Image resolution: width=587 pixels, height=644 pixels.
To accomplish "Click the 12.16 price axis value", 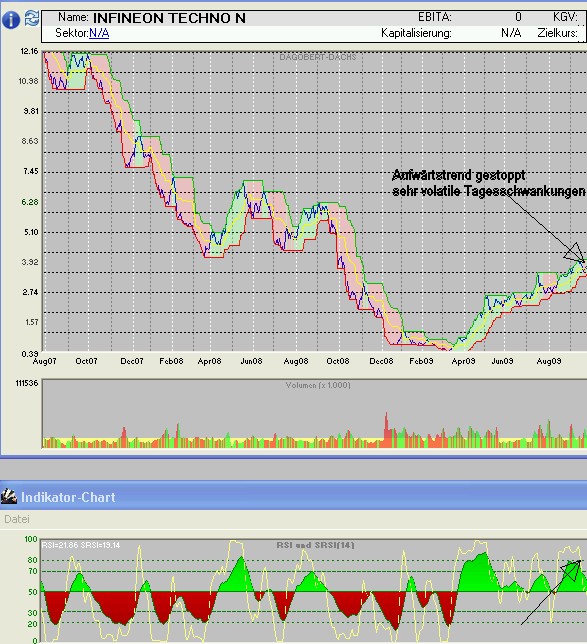I will coord(29,51).
